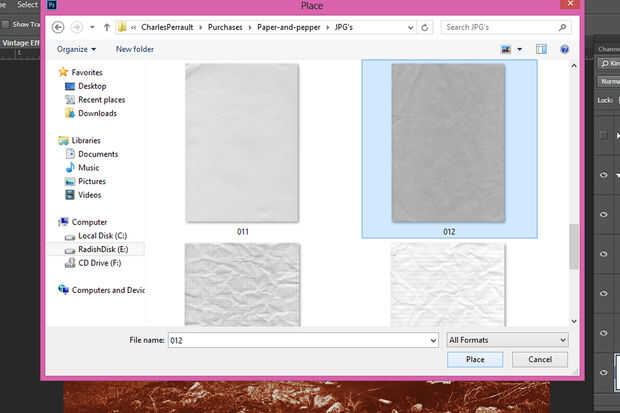The width and height of the screenshot is (620, 413).
Task: Select the 012 gray paper thumbnail
Action: (448, 143)
